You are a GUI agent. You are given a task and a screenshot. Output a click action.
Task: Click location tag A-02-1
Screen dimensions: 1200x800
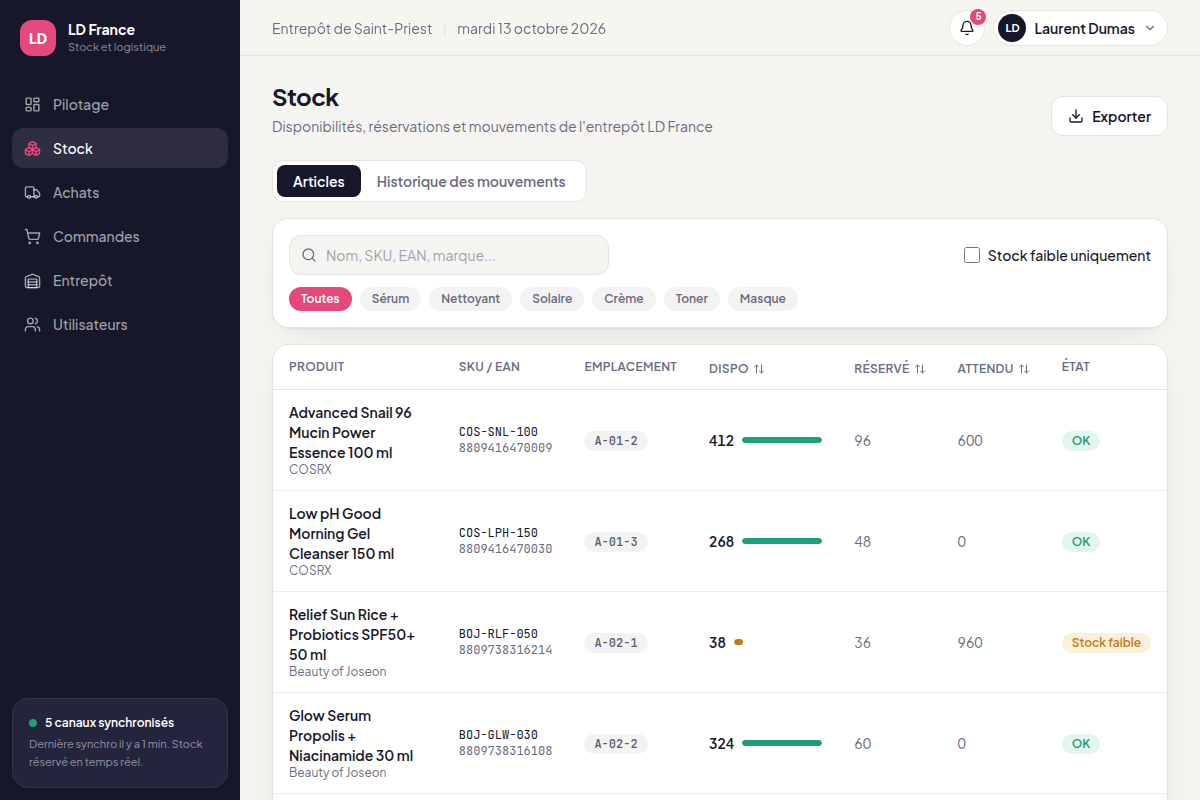point(616,643)
